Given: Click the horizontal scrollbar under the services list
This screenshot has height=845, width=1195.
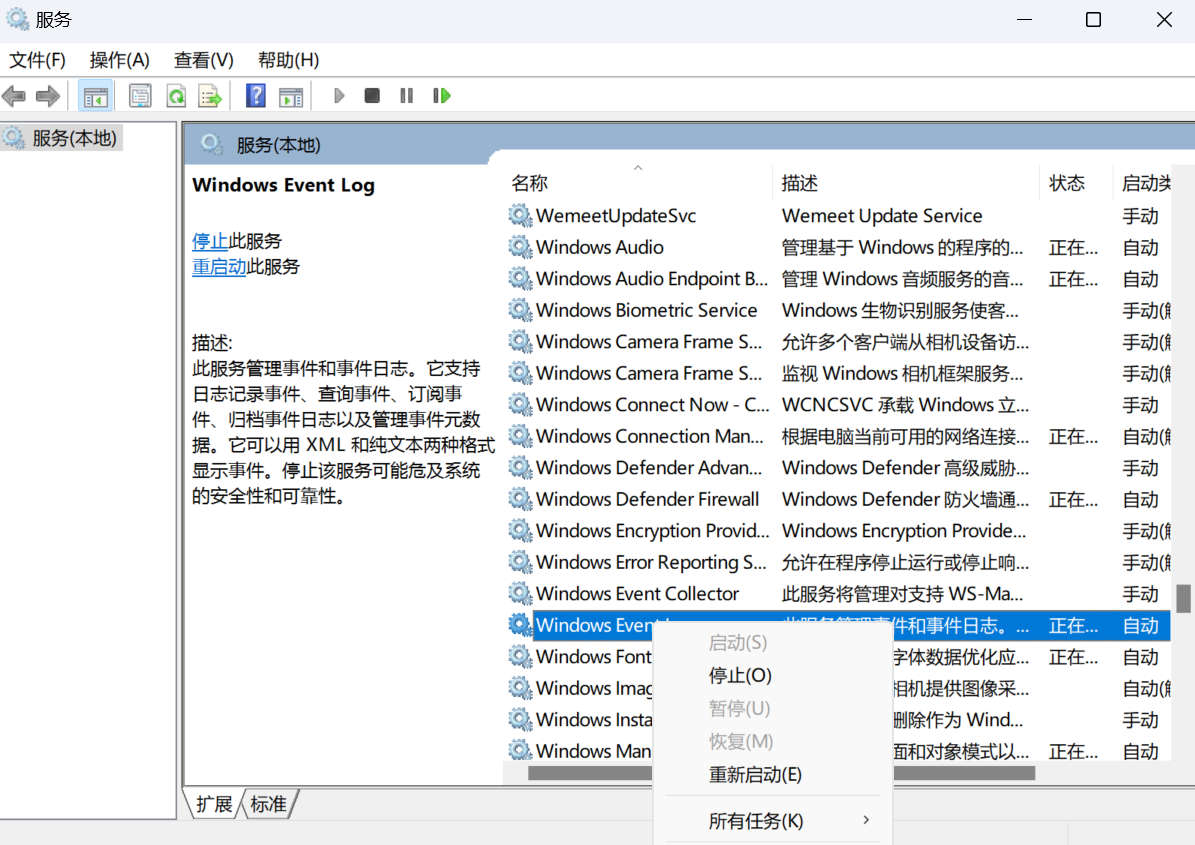Looking at the screenshot, I should pyautogui.click(x=781, y=773).
